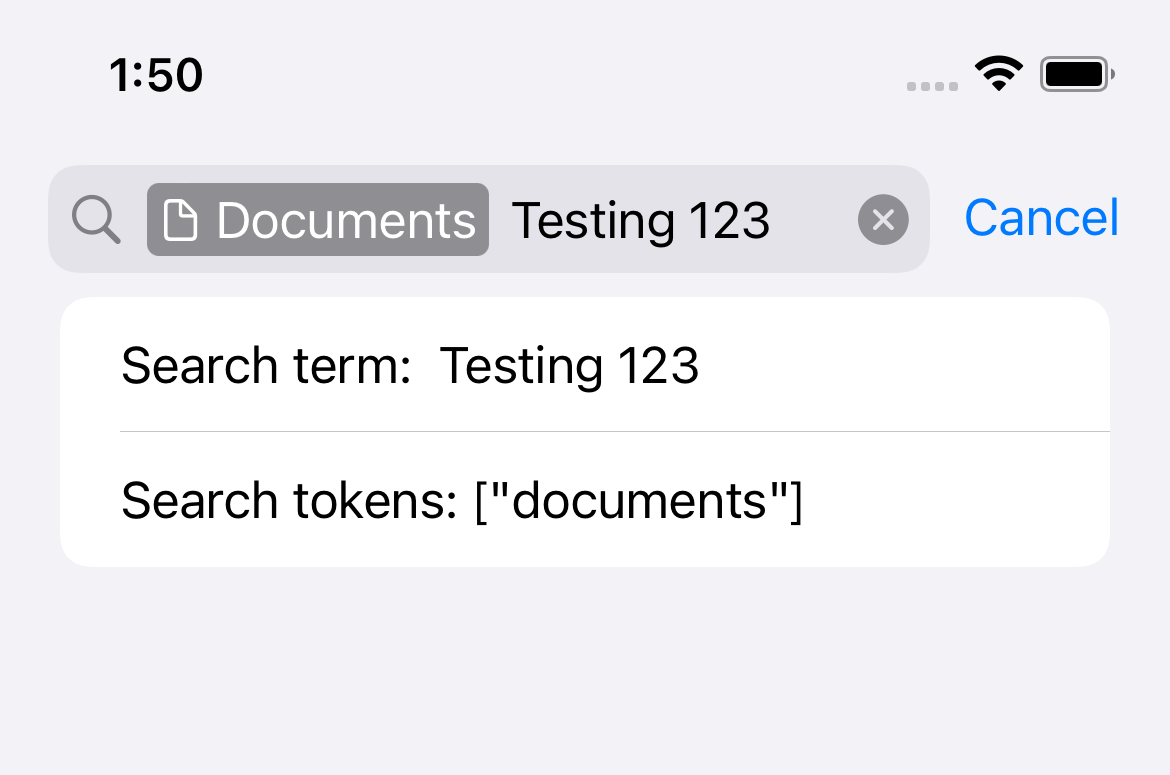Clear the search field with the x button
The height and width of the screenshot is (775, 1170).
(x=883, y=219)
